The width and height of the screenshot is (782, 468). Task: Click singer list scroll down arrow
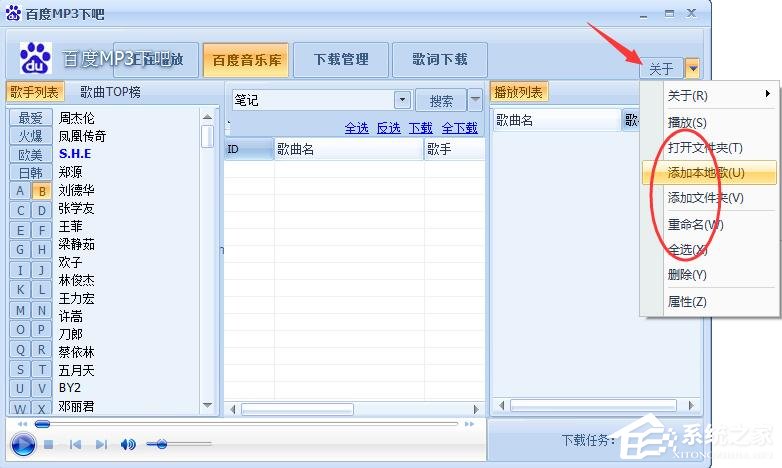click(x=207, y=405)
